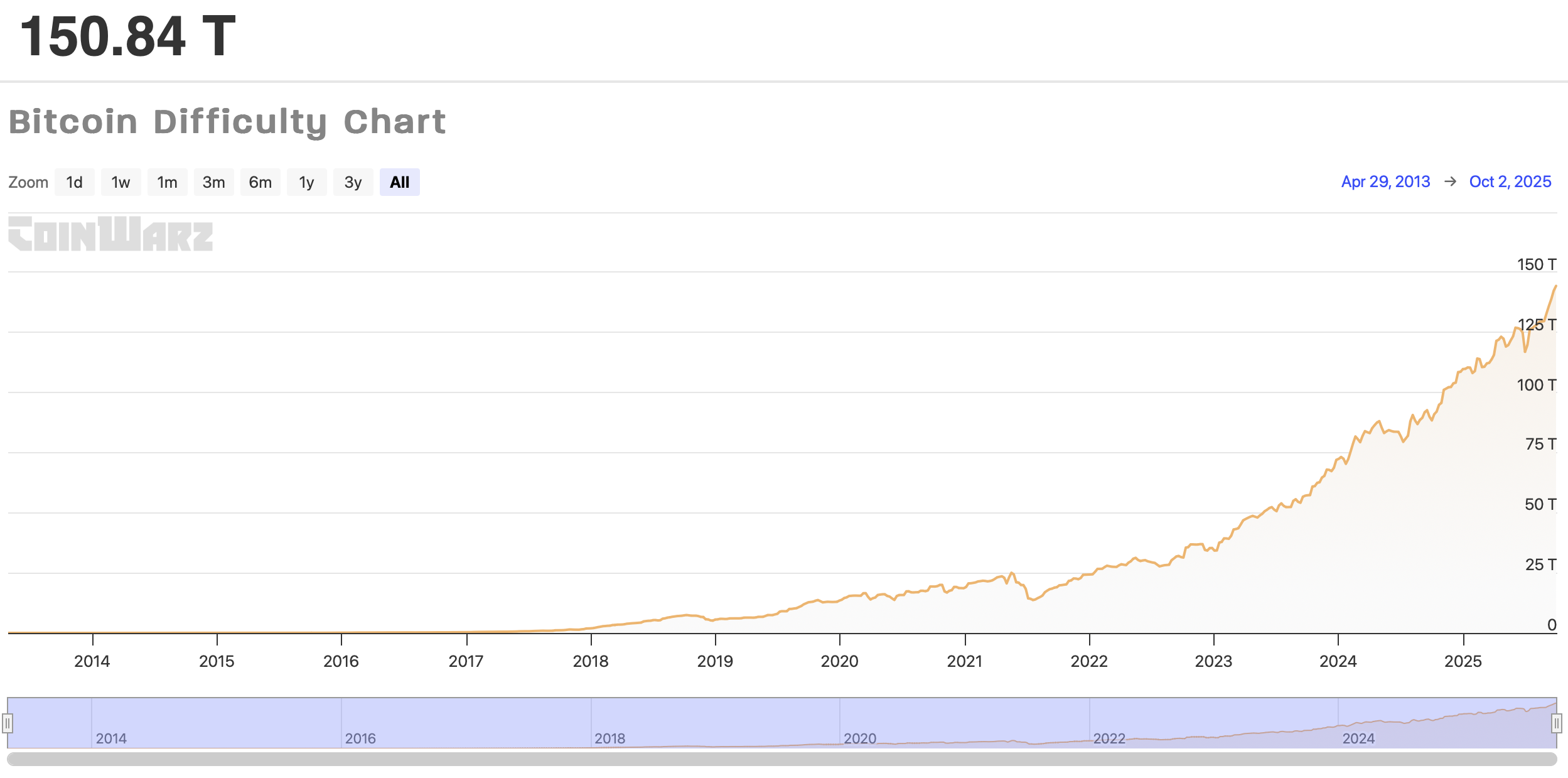This screenshot has width=1568, height=778.
Task: Select the 3y zoom range
Action: (x=353, y=181)
